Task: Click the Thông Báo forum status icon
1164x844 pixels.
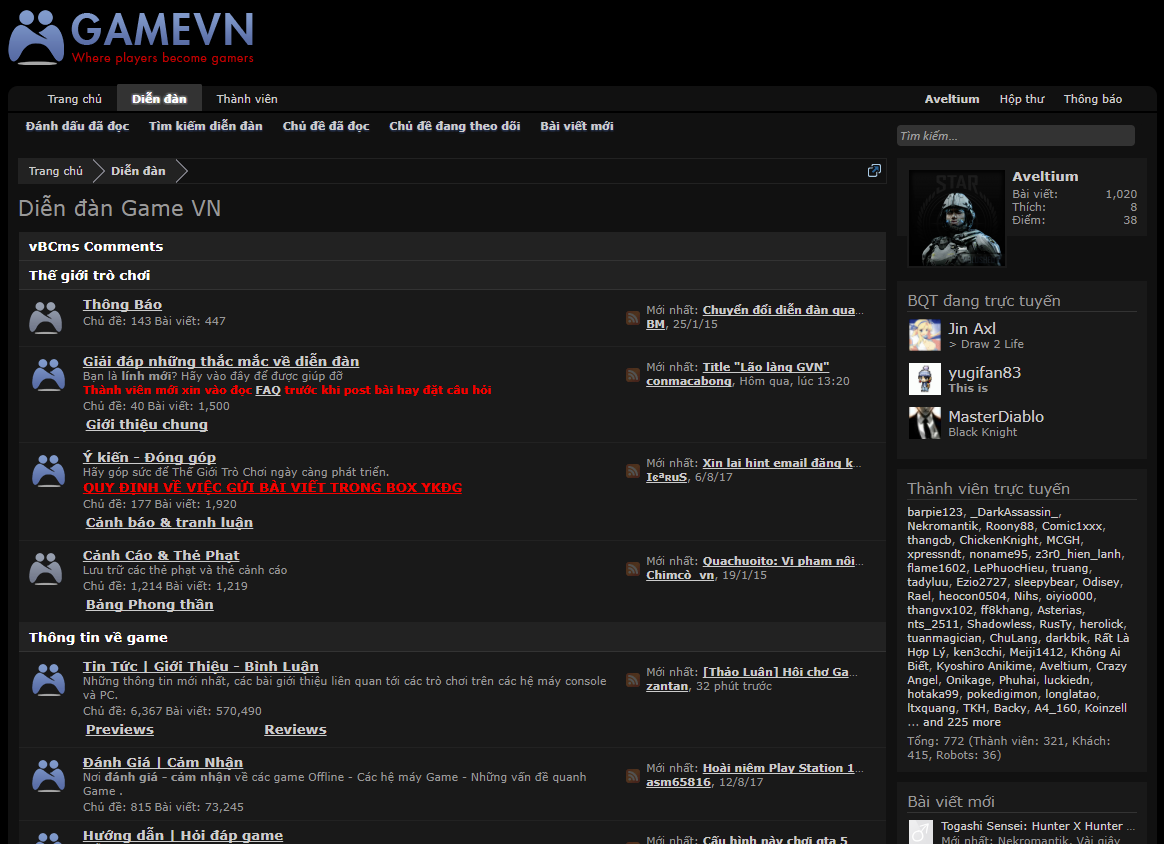Action: point(45,318)
